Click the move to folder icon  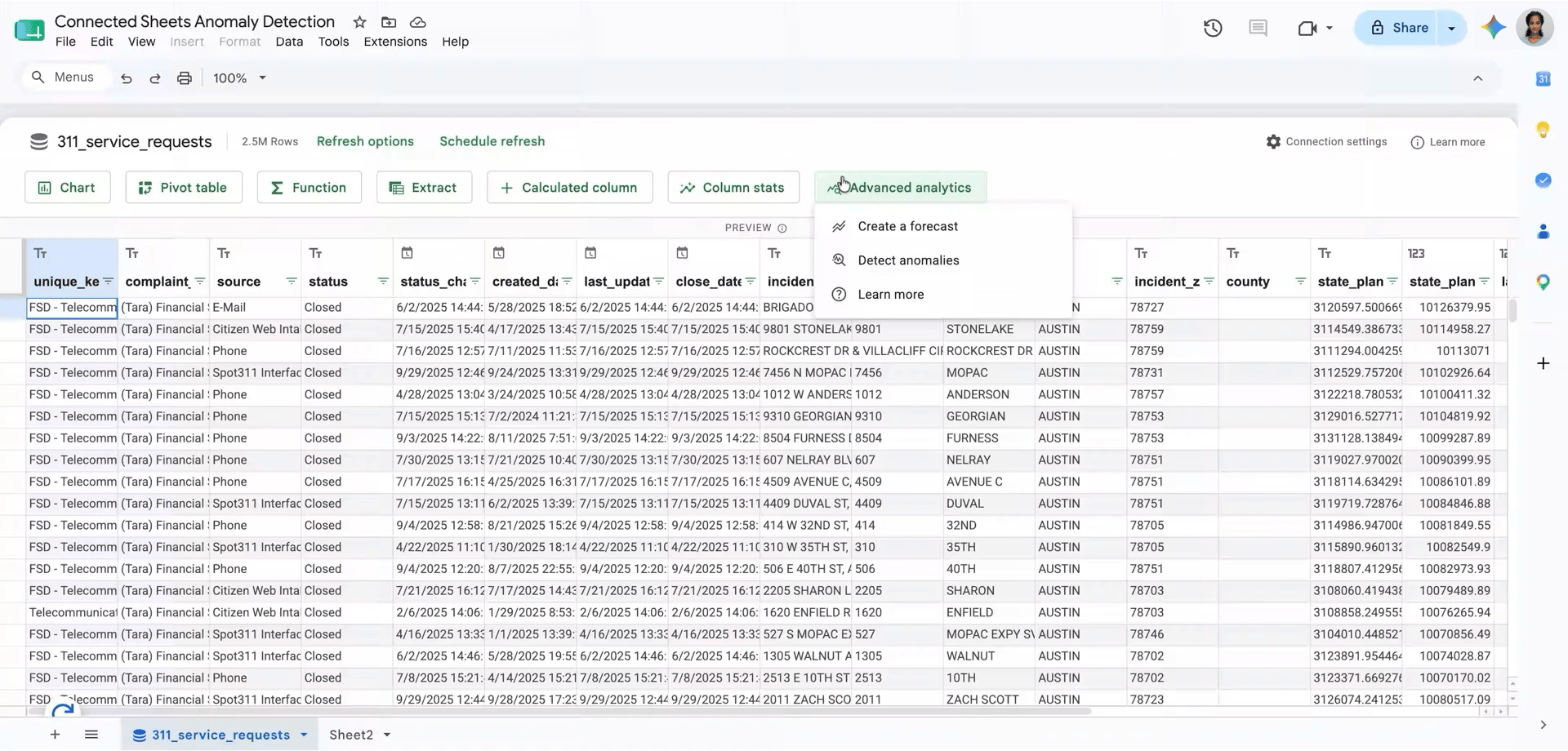pyautogui.click(x=389, y=22)
